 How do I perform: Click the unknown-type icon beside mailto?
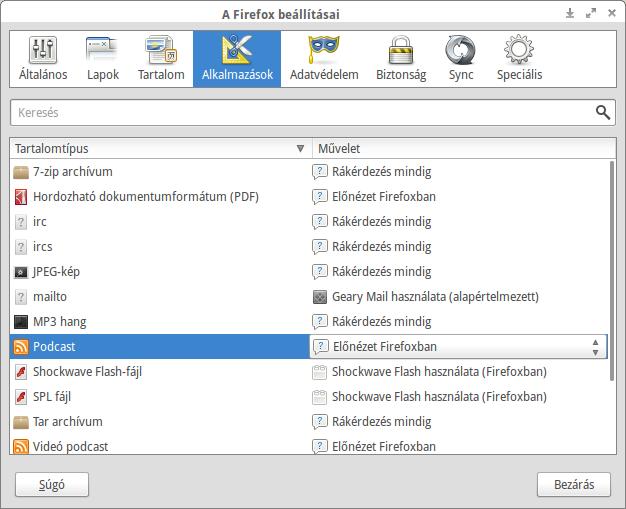coord(21,297)
